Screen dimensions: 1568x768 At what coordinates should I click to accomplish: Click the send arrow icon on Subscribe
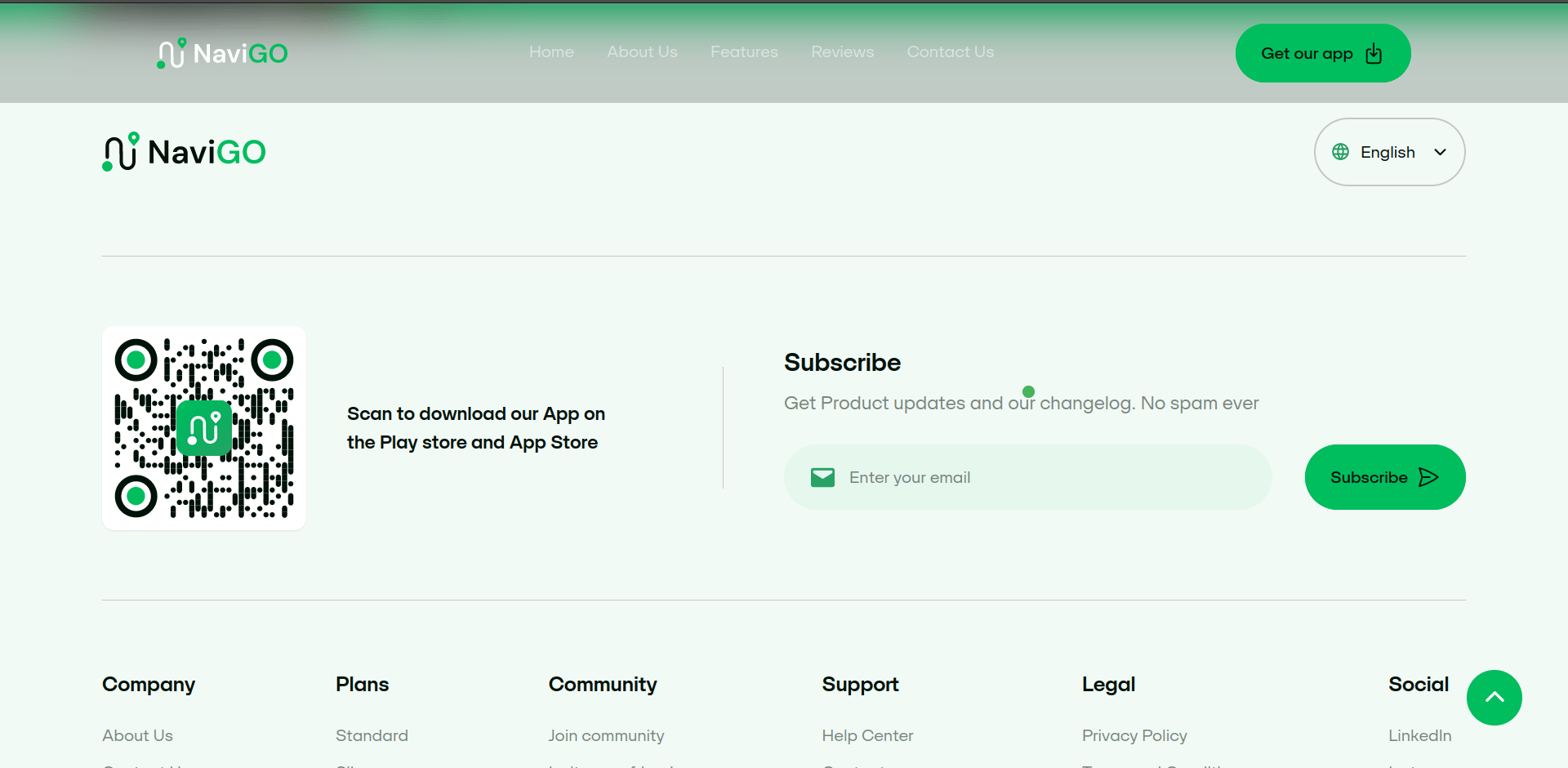[1428, 477]
